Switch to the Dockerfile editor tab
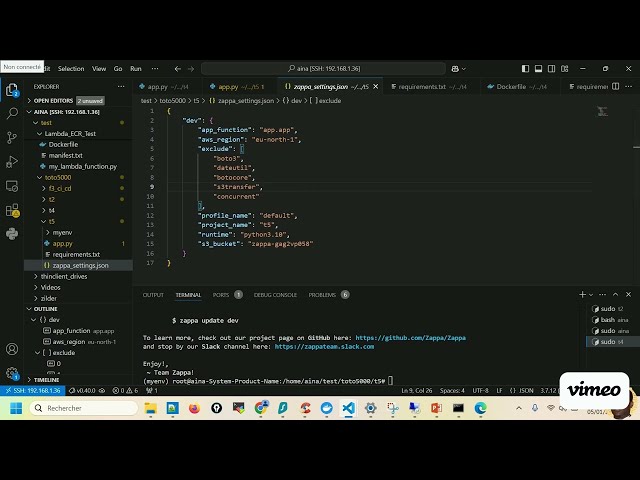Screen dimensions: 640x480 coord(518,87)
